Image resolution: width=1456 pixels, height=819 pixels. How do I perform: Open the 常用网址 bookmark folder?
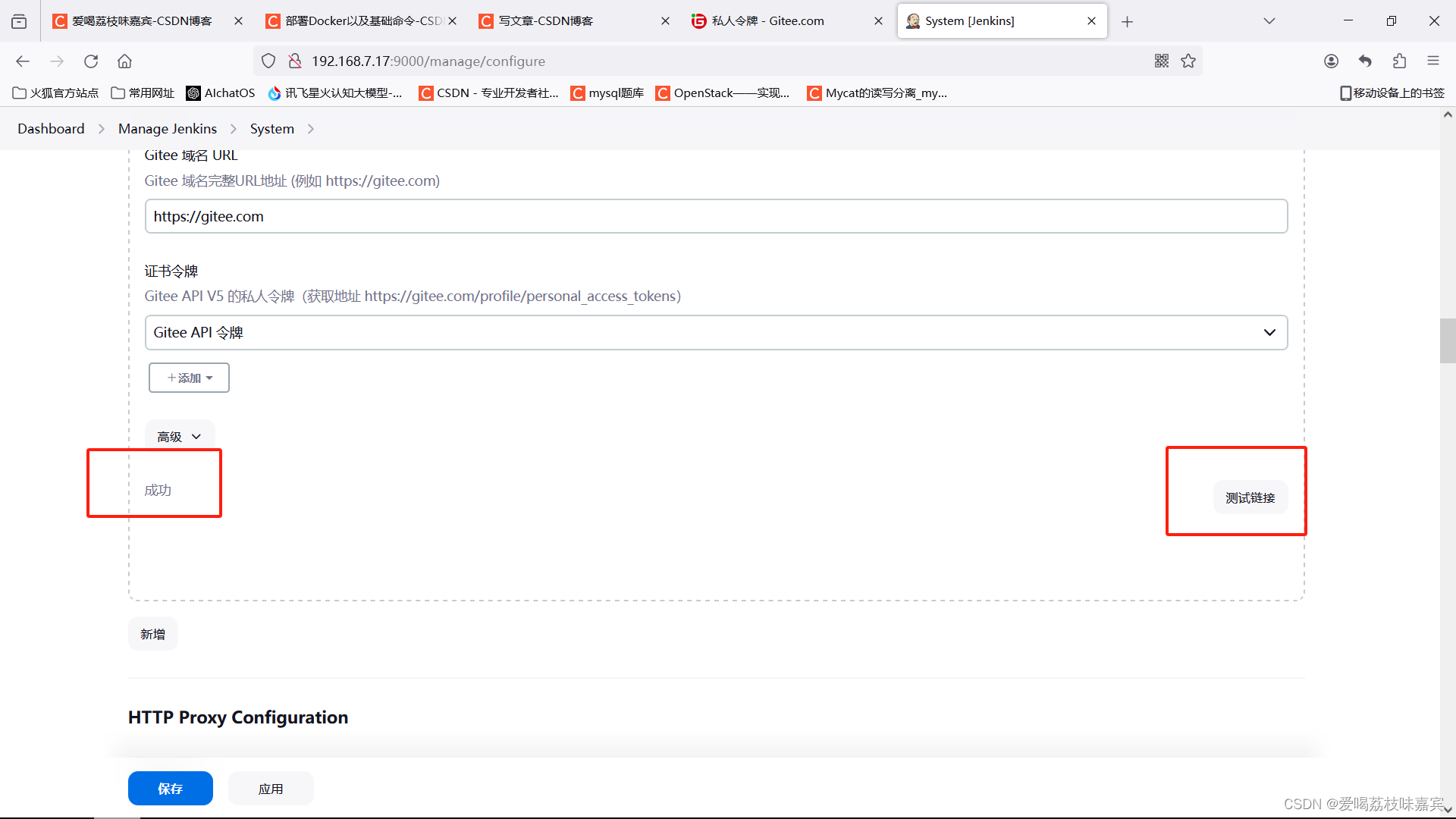coord(143,93)
